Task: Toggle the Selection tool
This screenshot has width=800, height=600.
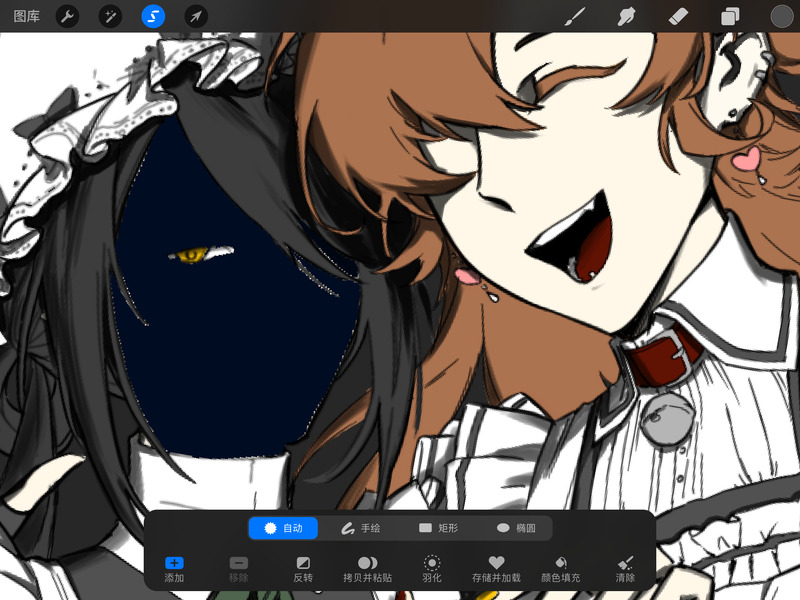Action: click(x=153, y=16)
